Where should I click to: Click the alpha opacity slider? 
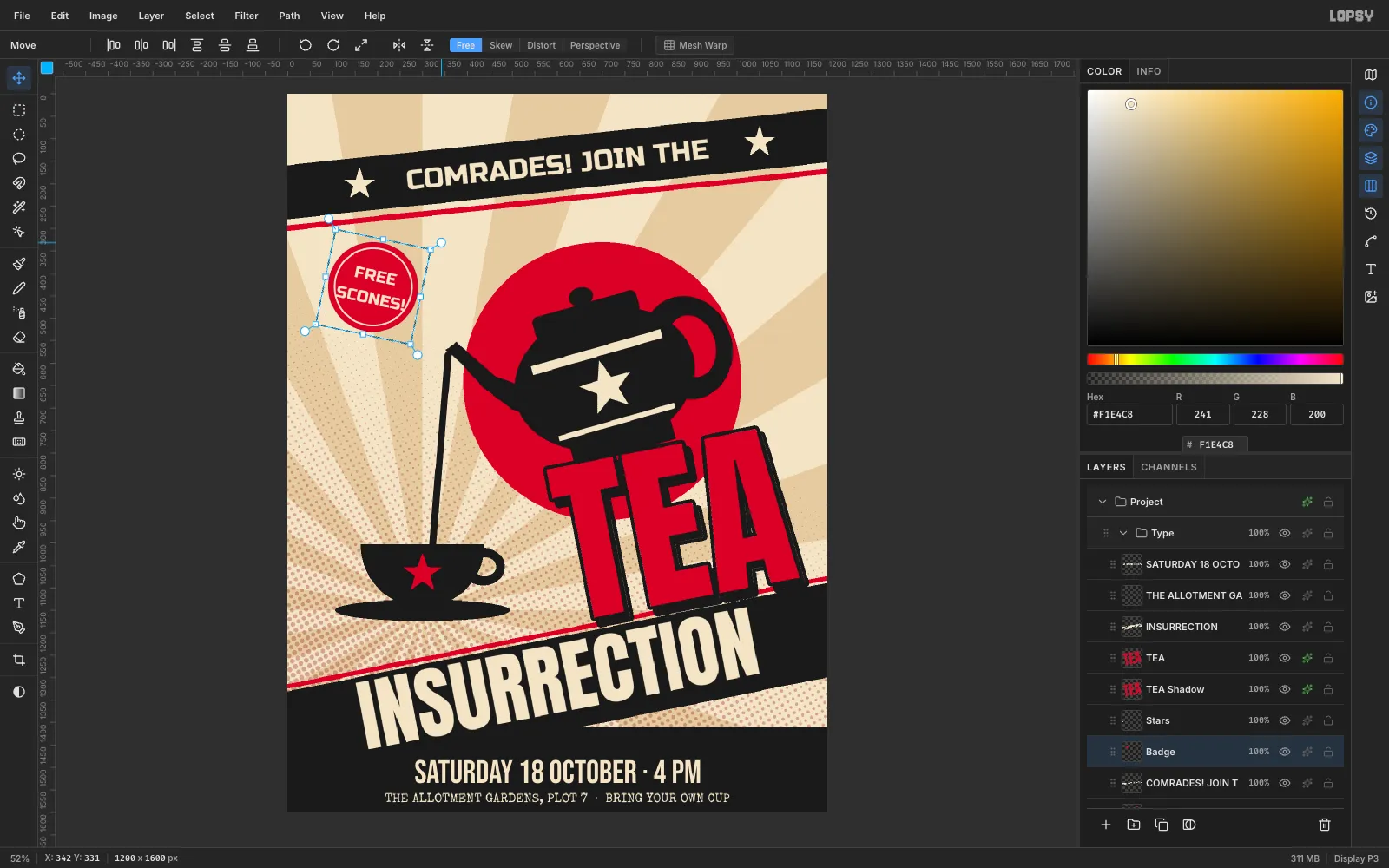(x=1215, y=378)
